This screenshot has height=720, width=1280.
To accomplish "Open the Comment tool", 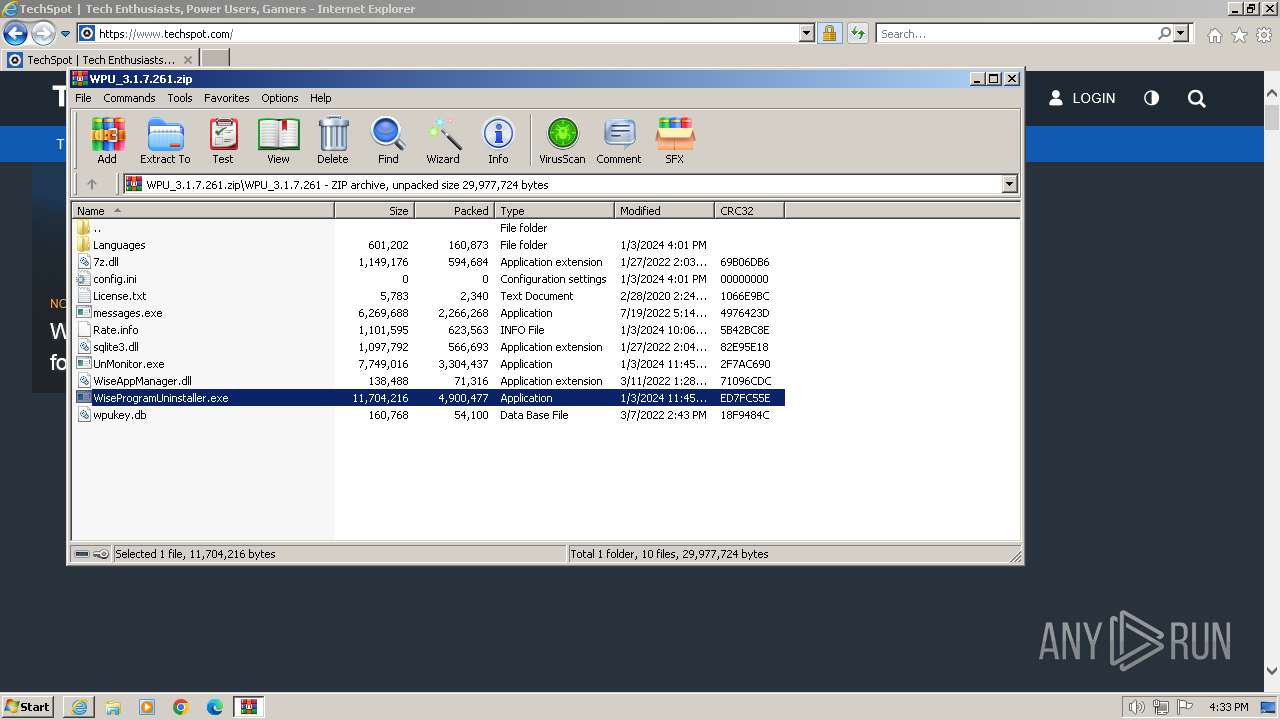I will (x=619, y=140).
